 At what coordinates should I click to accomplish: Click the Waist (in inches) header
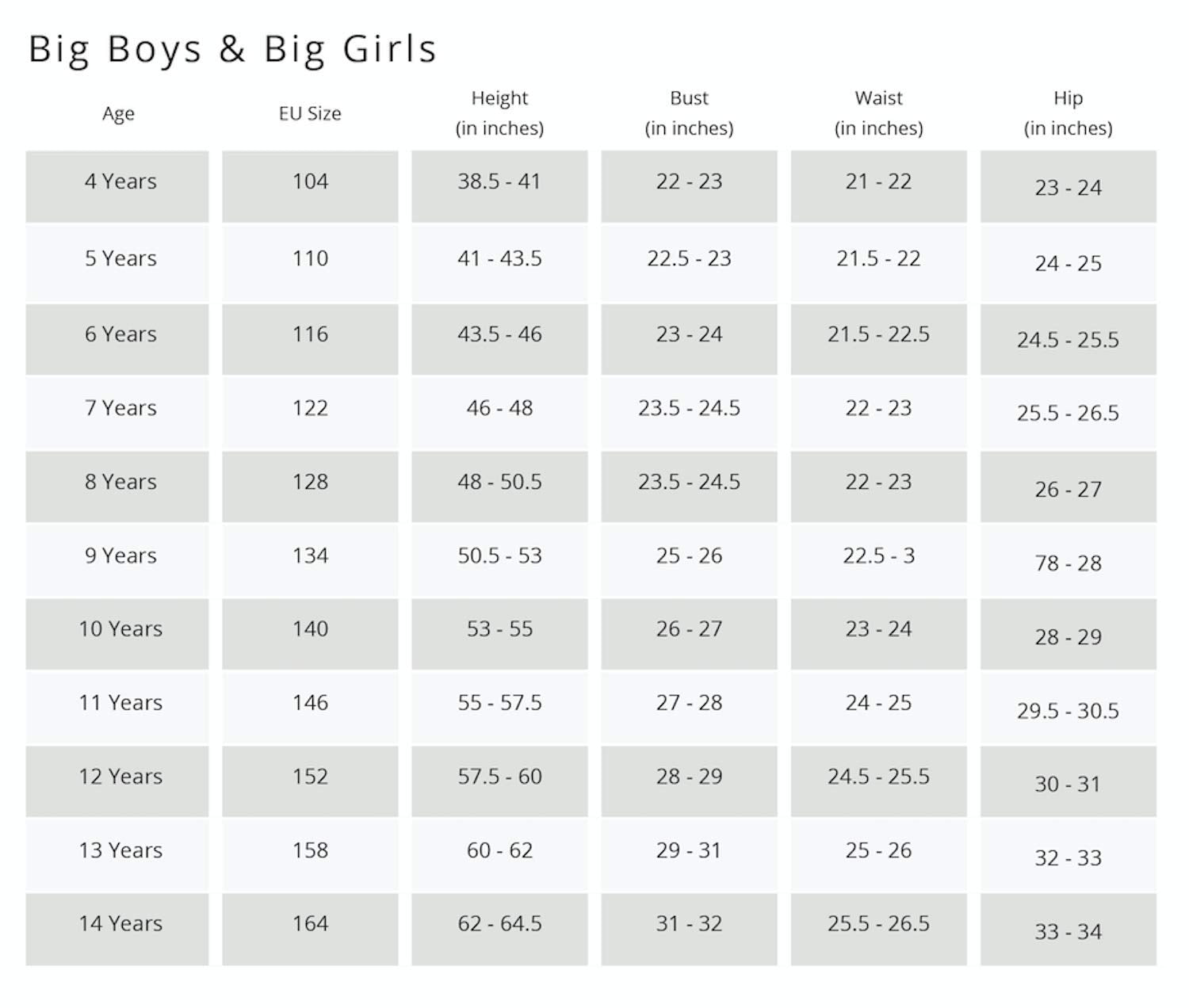[878, 113]
